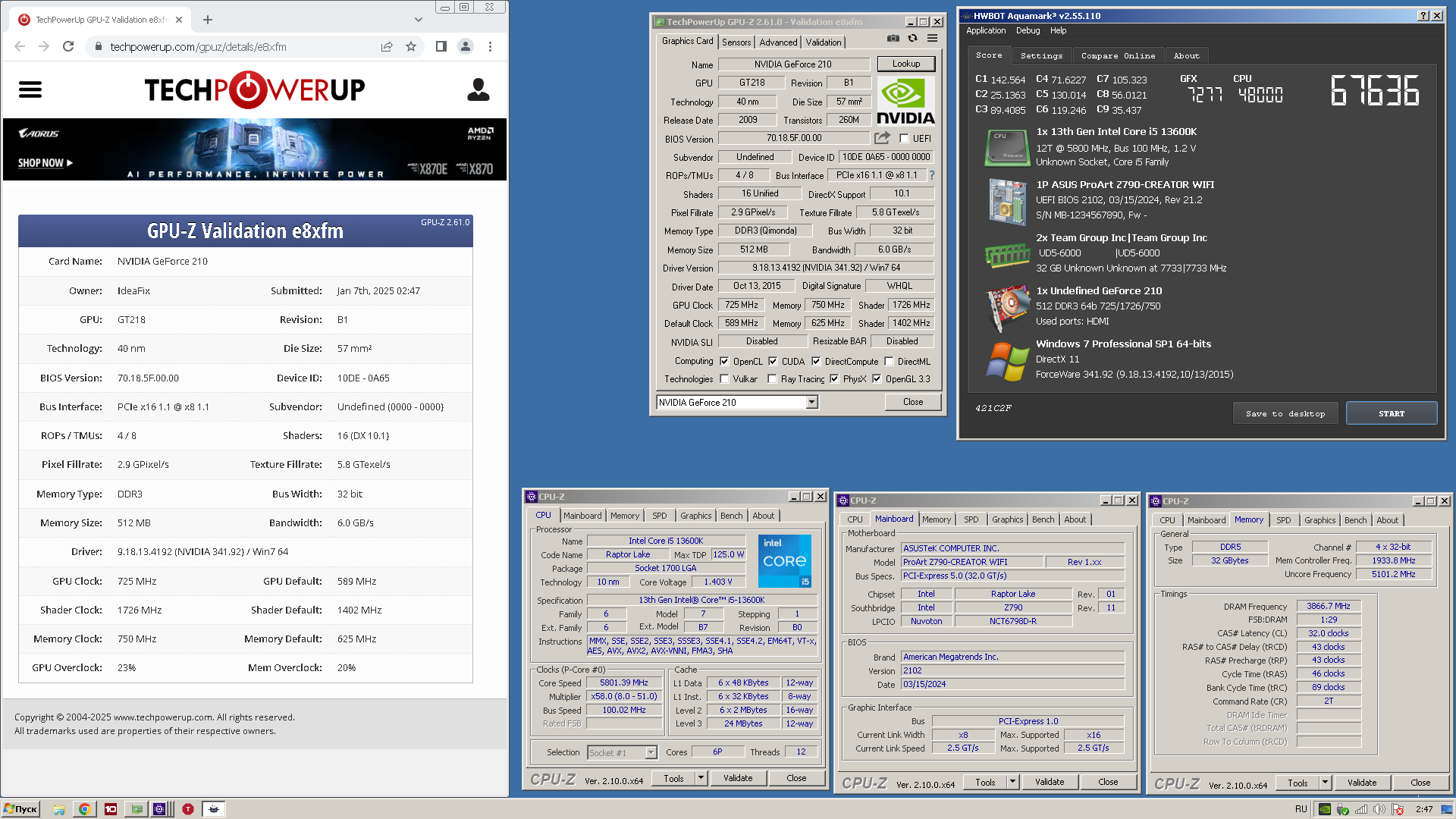Viewport: 1456px width, 819px height.
Task: Switch to the Advanced tab in GPU-Z
Action: pos(778,42)
